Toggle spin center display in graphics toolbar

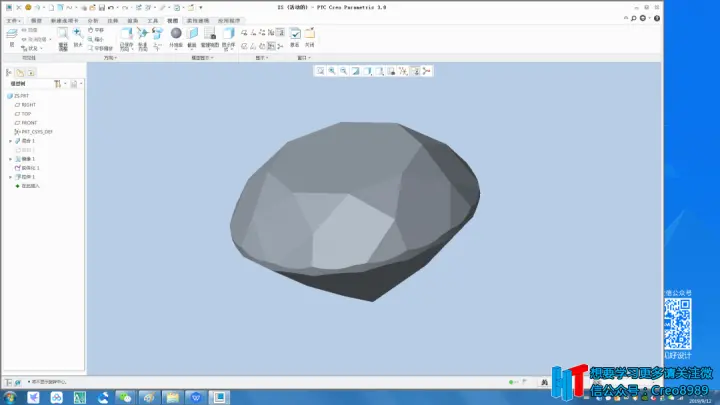[427, 71]
